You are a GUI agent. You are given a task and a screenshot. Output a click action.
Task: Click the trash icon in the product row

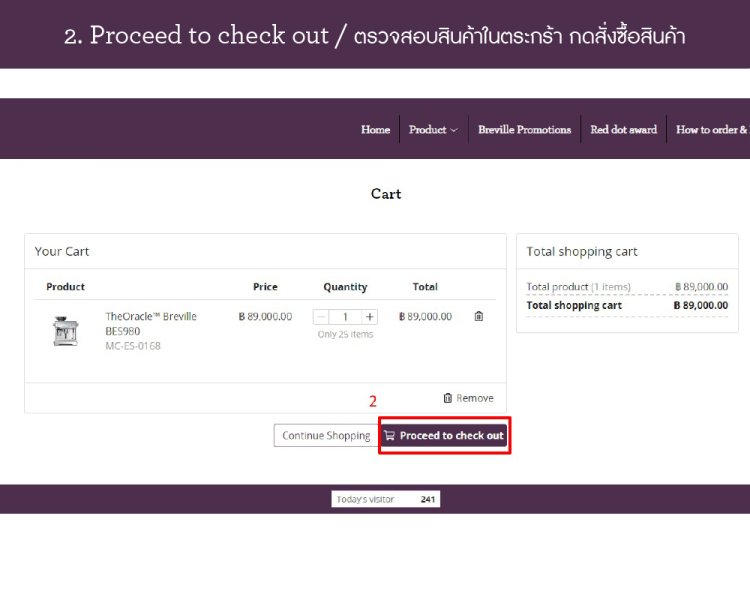pyautogui.click(x=478, y=316)
